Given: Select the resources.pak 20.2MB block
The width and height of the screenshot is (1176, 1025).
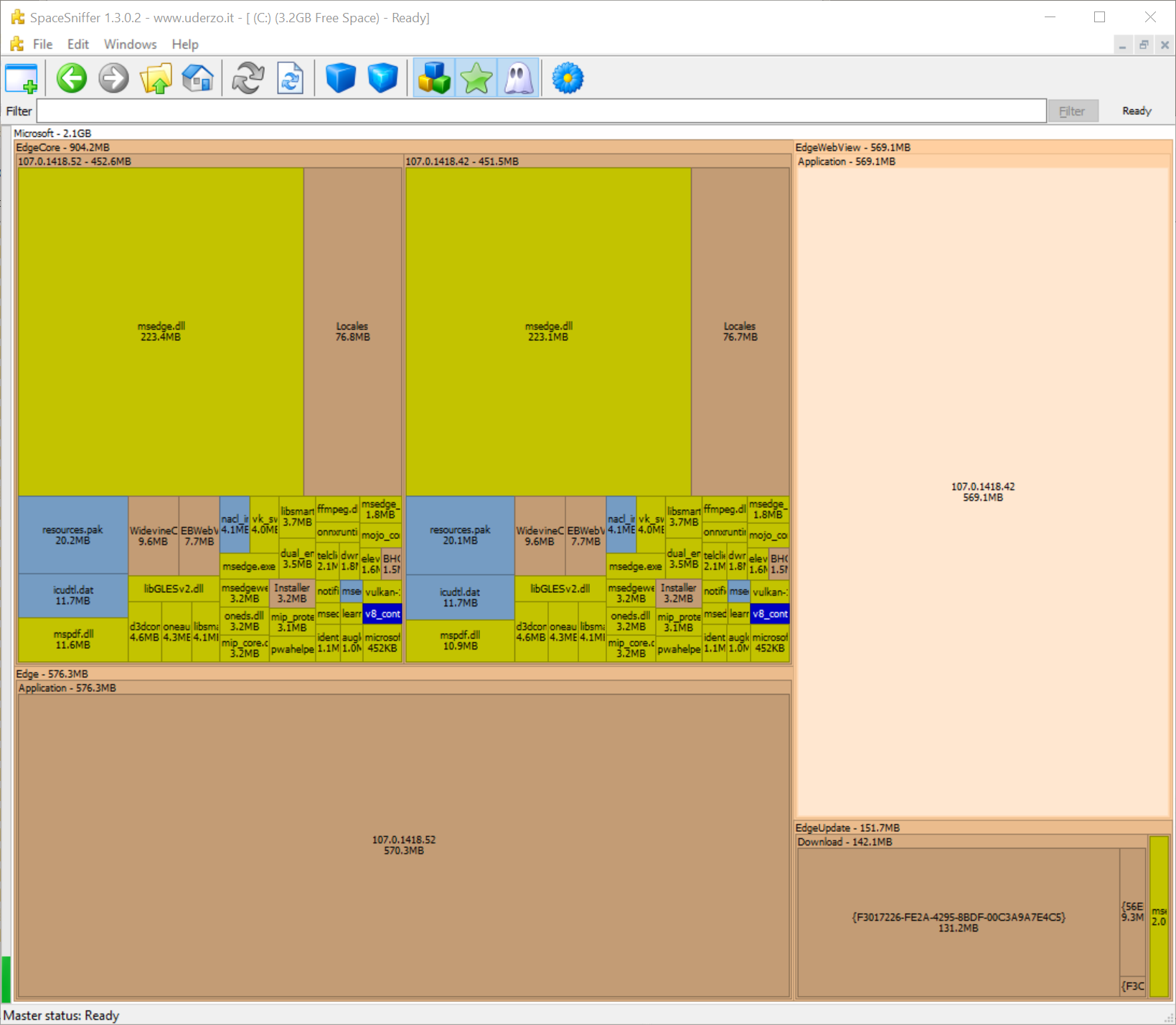Looking at the screenshot, I should click(x=73, y=535).
